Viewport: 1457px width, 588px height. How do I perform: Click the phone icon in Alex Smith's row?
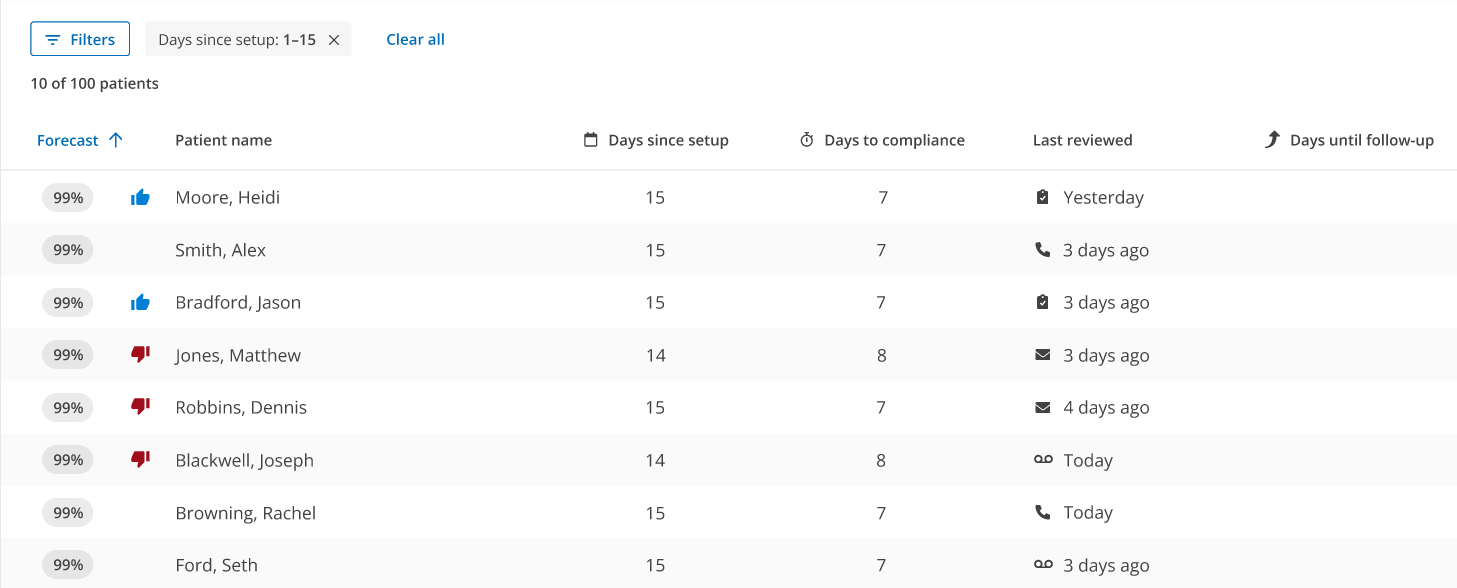pos(1043,250)
